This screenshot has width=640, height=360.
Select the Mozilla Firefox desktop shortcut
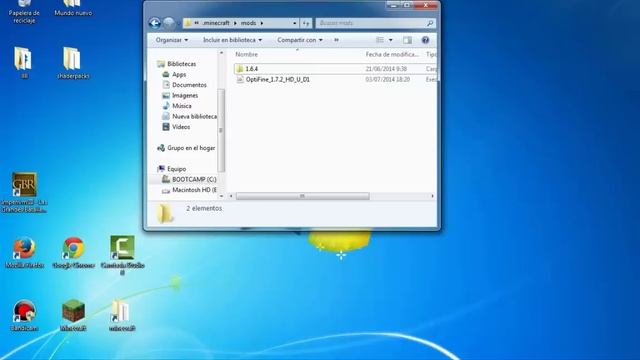pyautogui.click(x=24, y=253)
